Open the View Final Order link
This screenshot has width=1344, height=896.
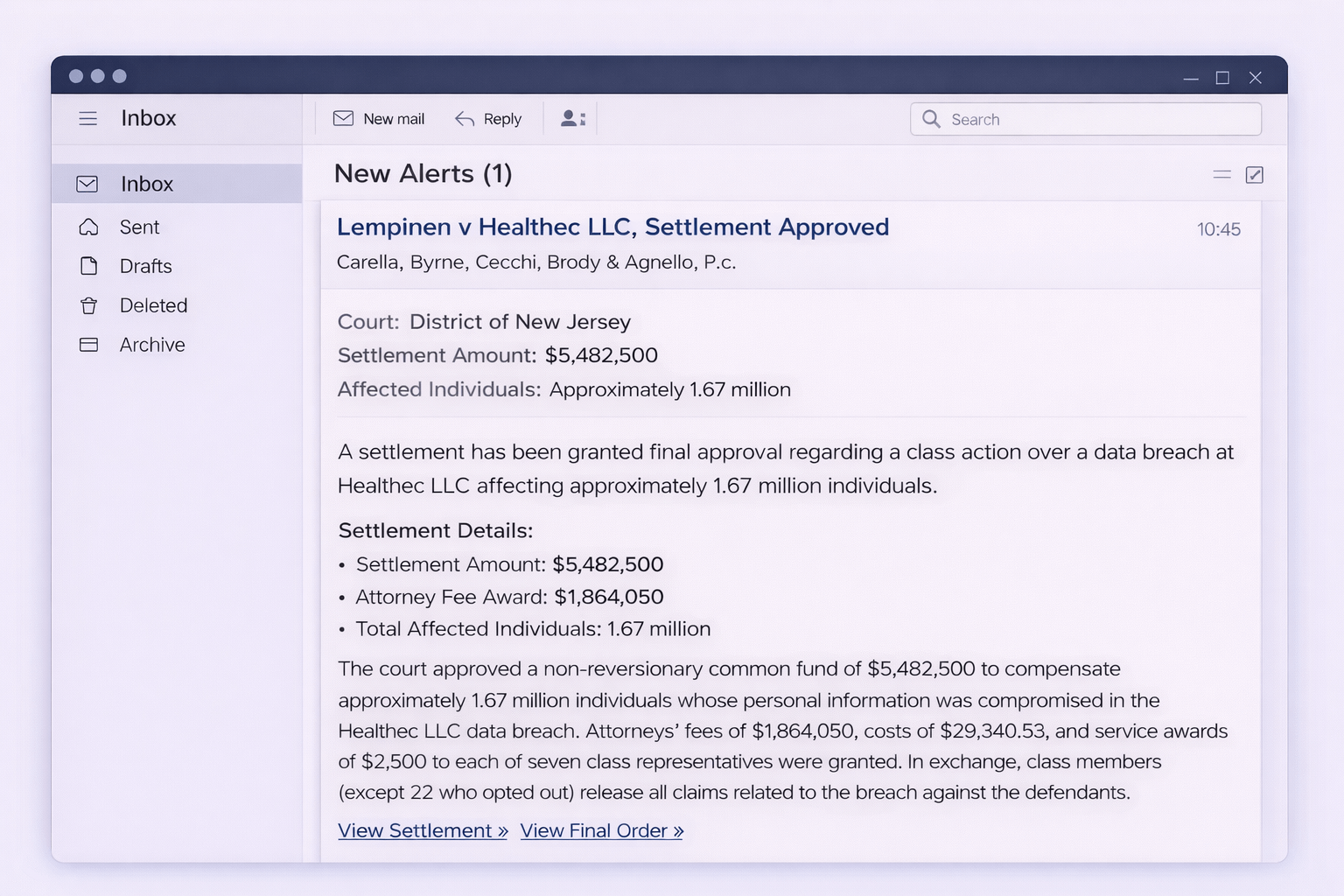(602, 830)
